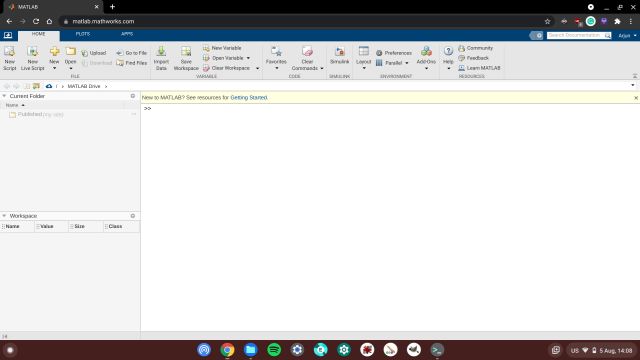The height and width of the screenshot is (360, 640).
Task: Click the Upload file icon
Action: 93,53
